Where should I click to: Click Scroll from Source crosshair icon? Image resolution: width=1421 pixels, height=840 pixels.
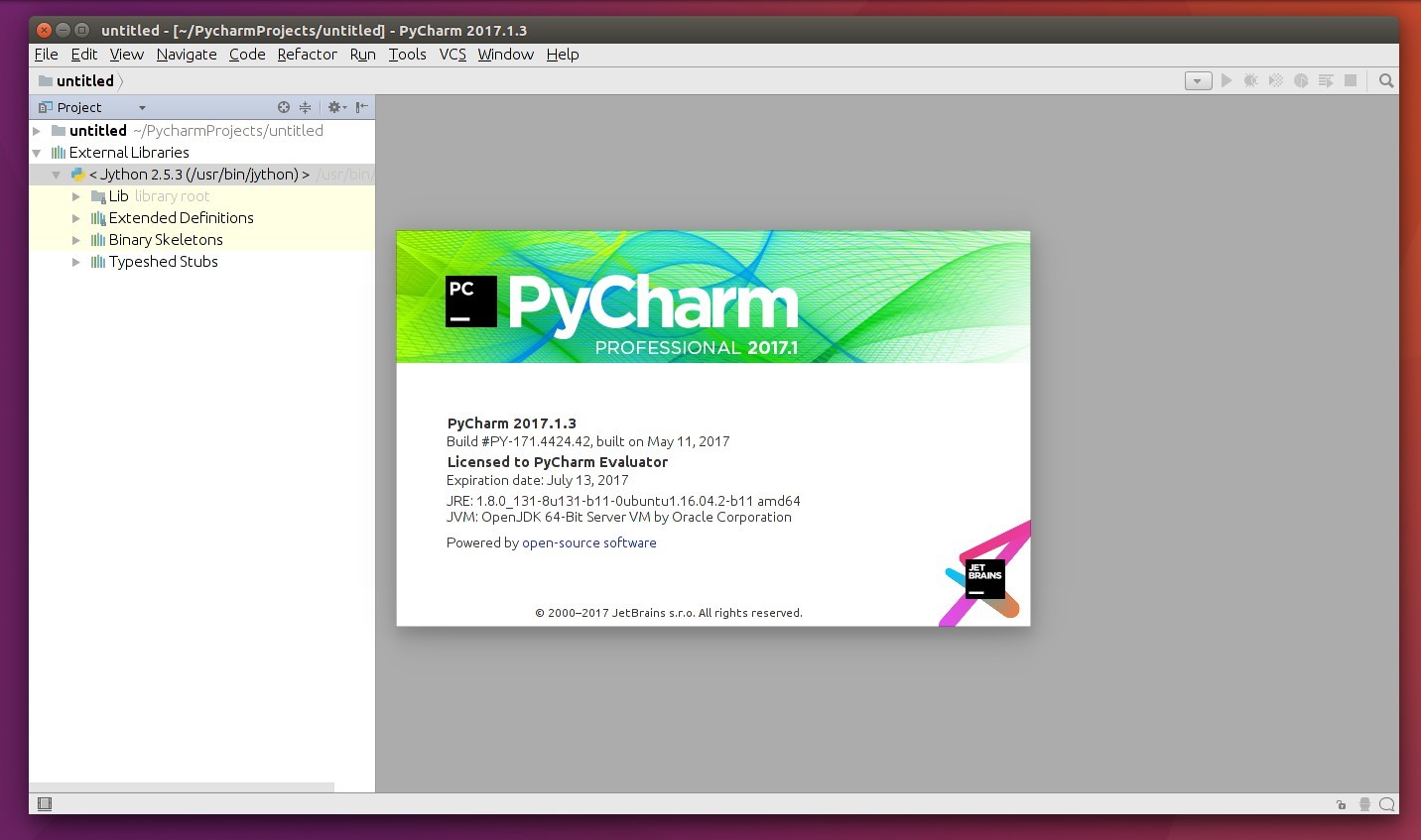pos(284,107)
